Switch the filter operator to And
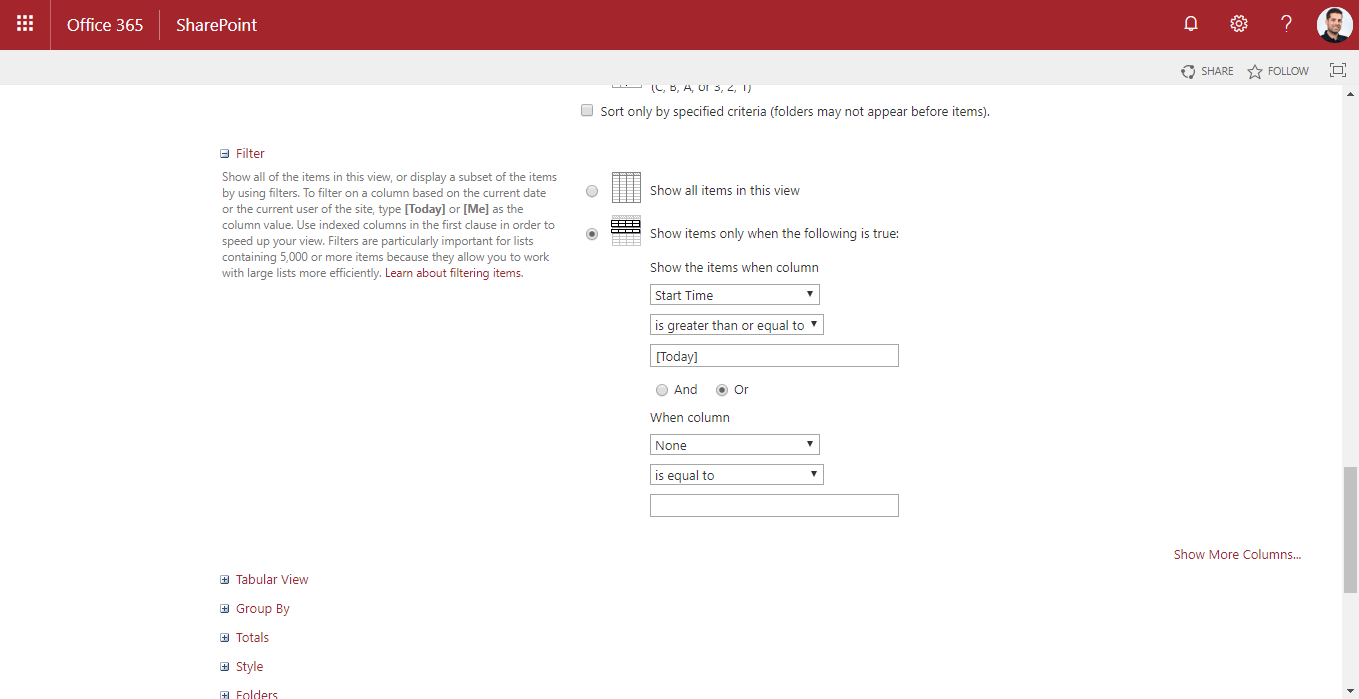1359x699 pixels. coord(661,389)
